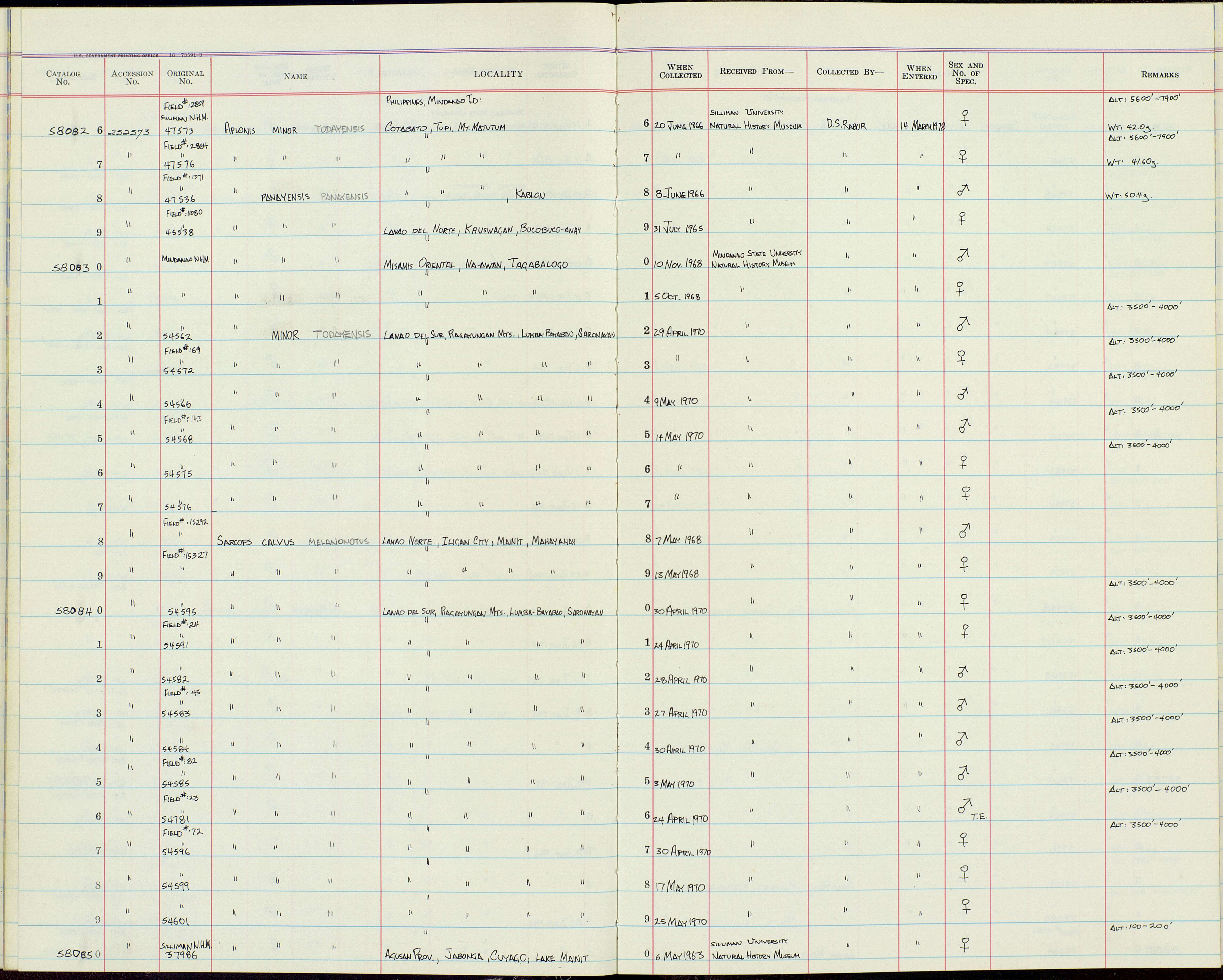Click original number 45538
The image size is (1223, 980).
(x=179, y=231)
